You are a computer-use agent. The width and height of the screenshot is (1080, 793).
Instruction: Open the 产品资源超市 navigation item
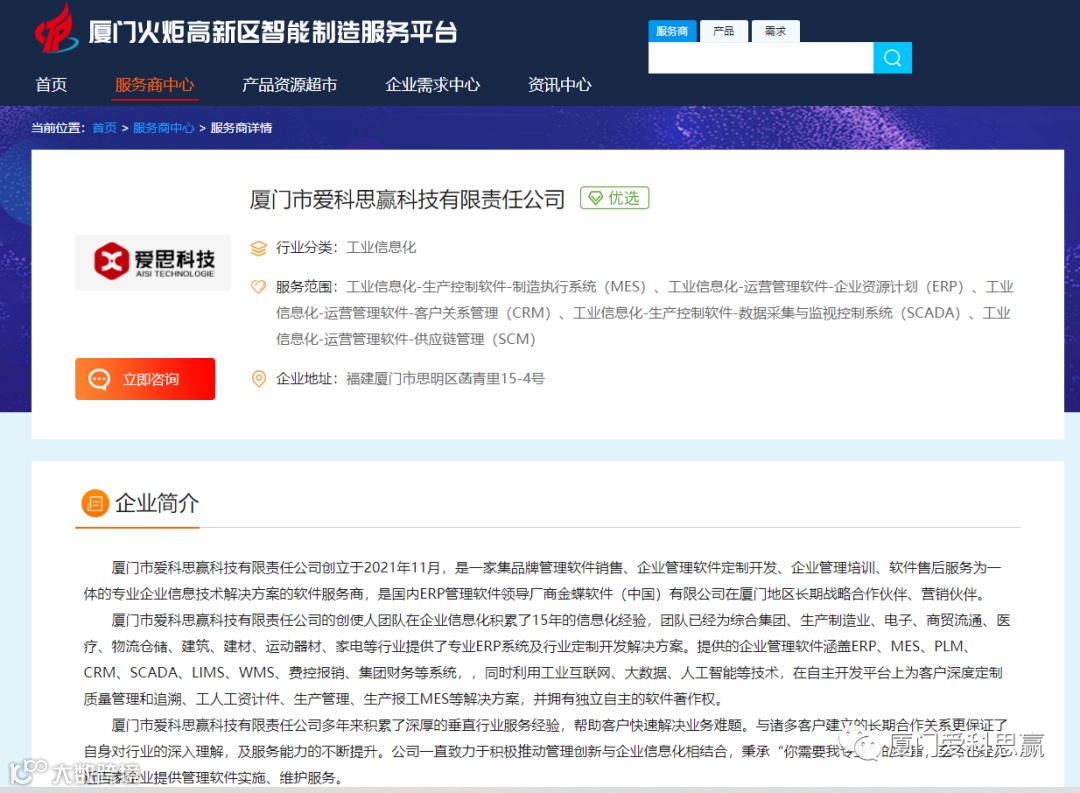coord(290,85)
